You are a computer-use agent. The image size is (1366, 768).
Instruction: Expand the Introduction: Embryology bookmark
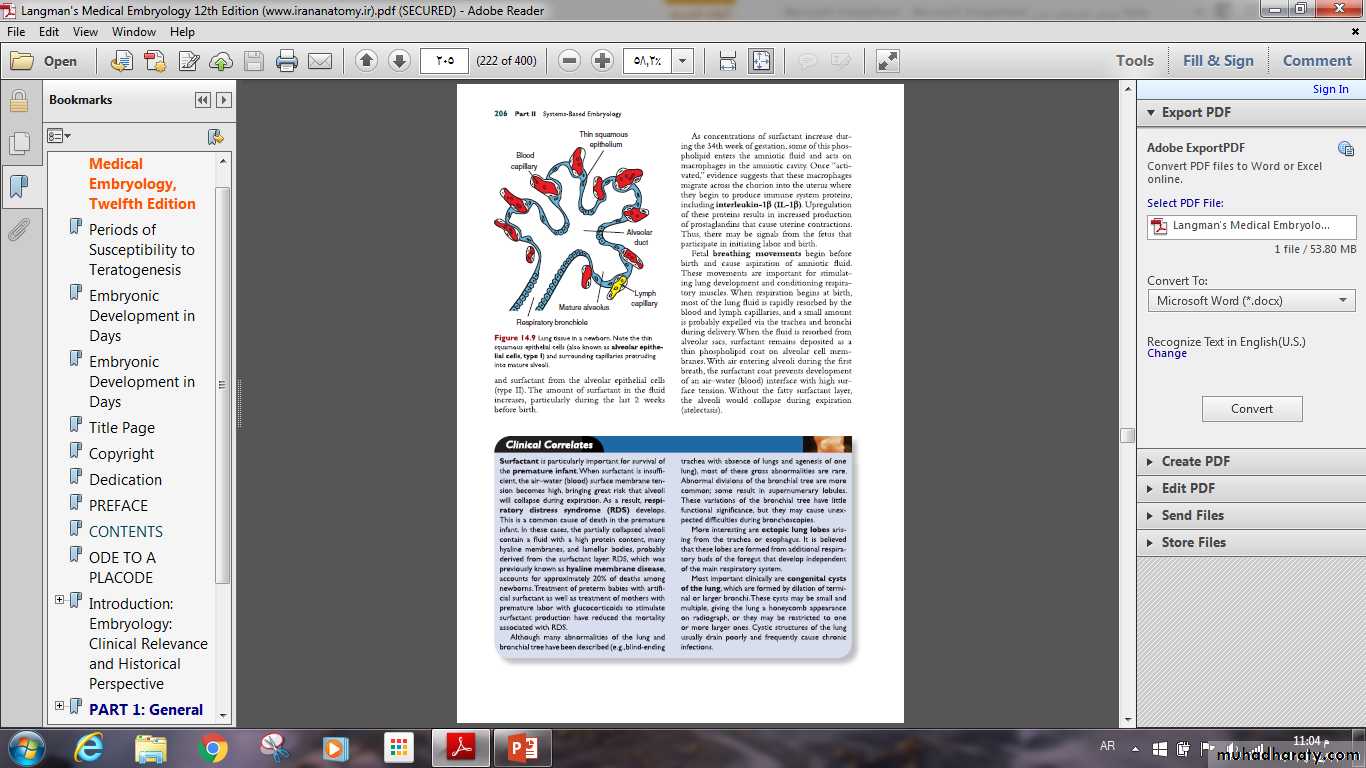pyautogui.click(x=59, y=600)
